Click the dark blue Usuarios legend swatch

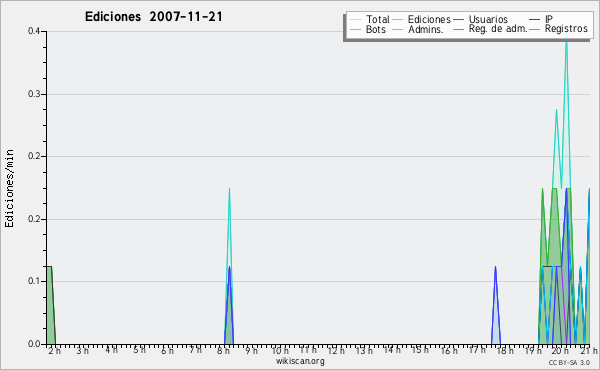(458, 19)
